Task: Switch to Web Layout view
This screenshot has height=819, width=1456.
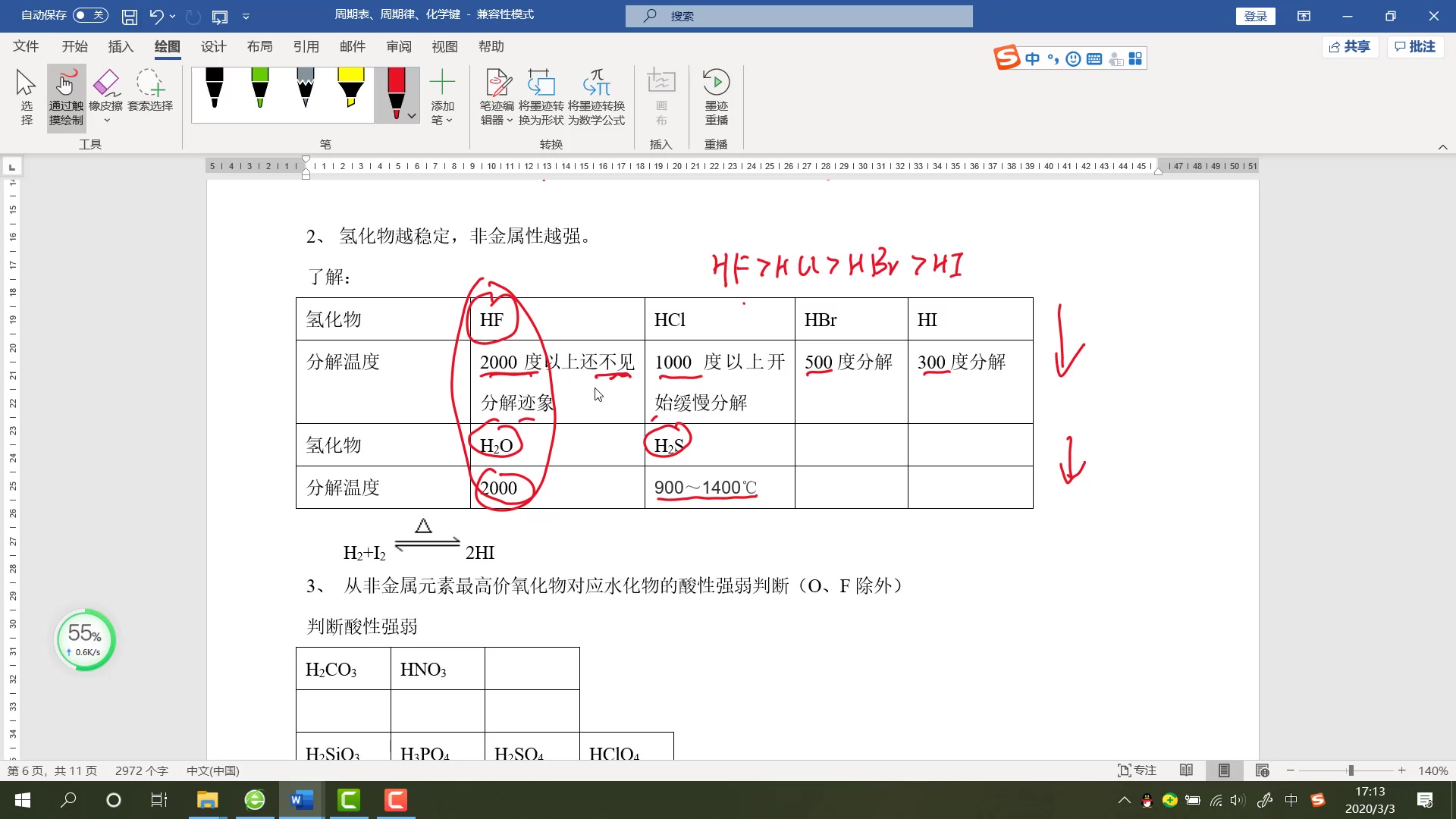Action: [1262, 770]
